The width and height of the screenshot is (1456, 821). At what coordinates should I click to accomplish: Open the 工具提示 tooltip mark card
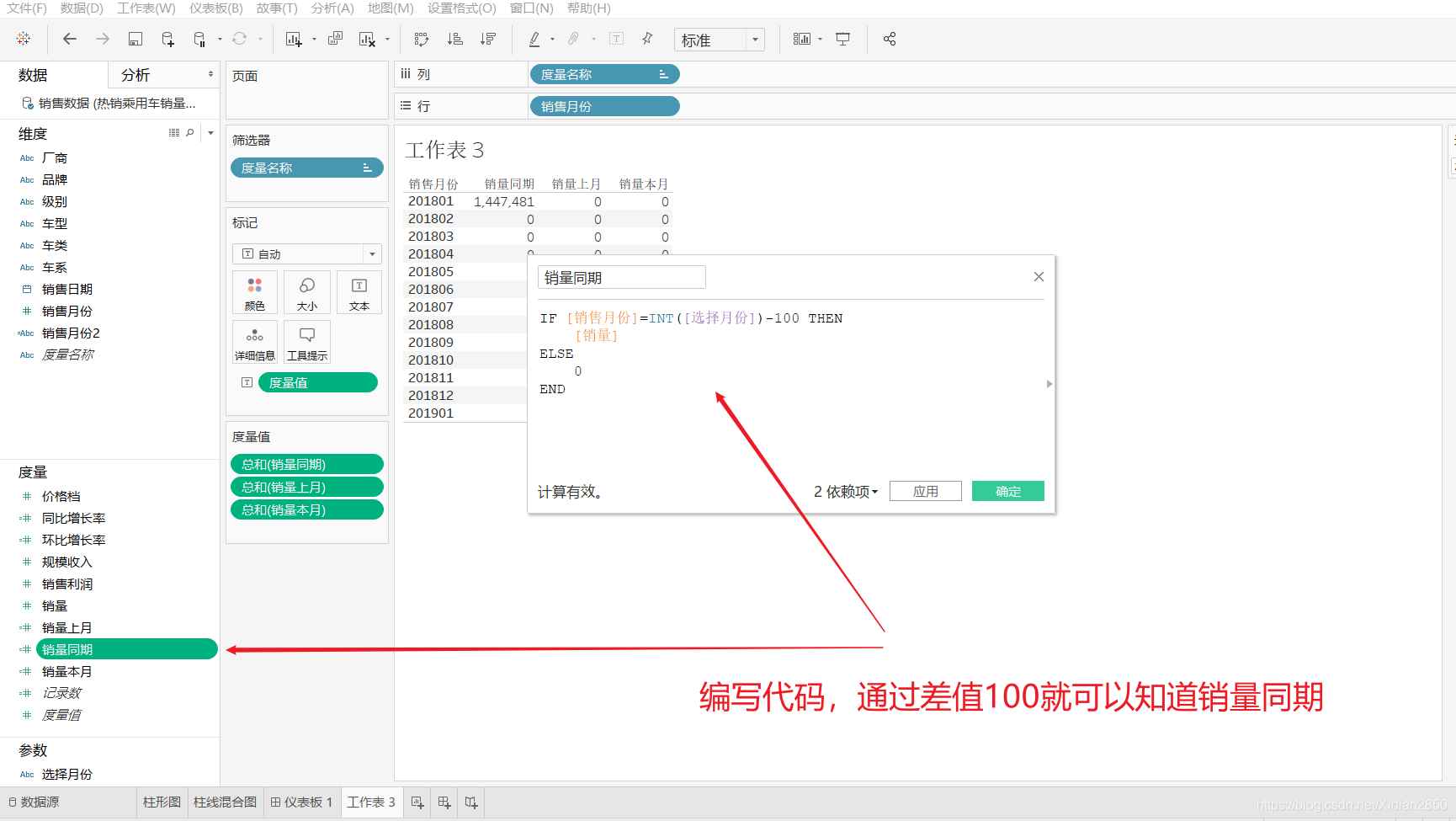(307, 343)
